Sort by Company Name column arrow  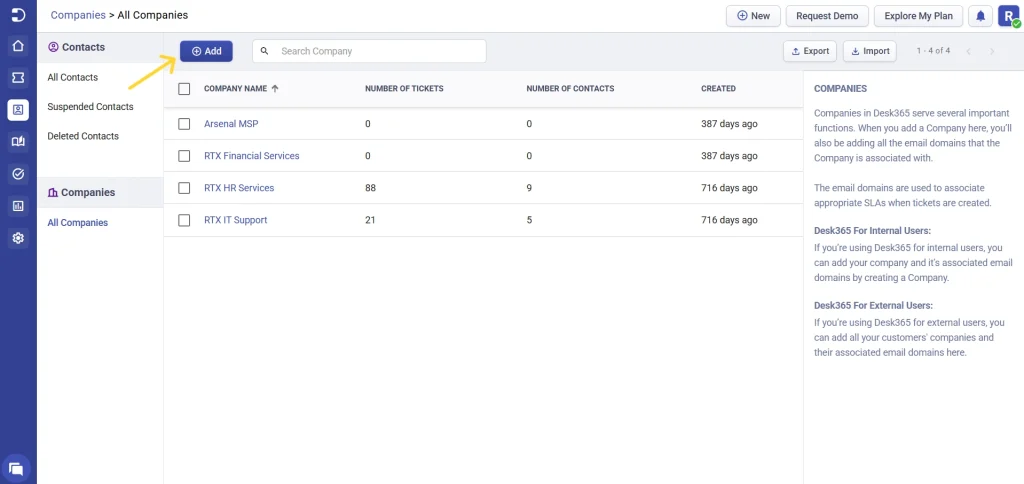(x=275, y=89)
